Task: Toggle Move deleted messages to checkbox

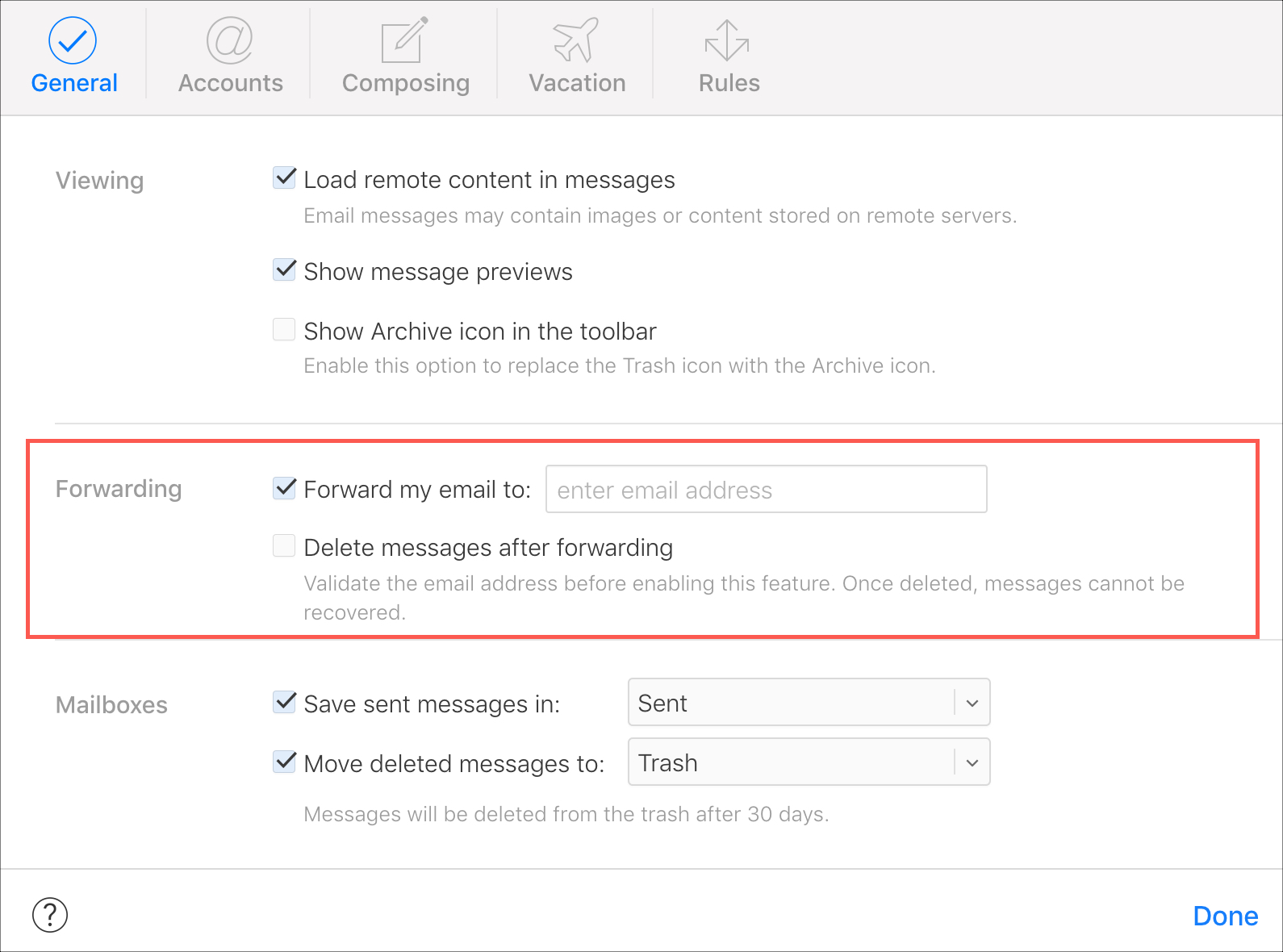Action: (x=284, y=762)
